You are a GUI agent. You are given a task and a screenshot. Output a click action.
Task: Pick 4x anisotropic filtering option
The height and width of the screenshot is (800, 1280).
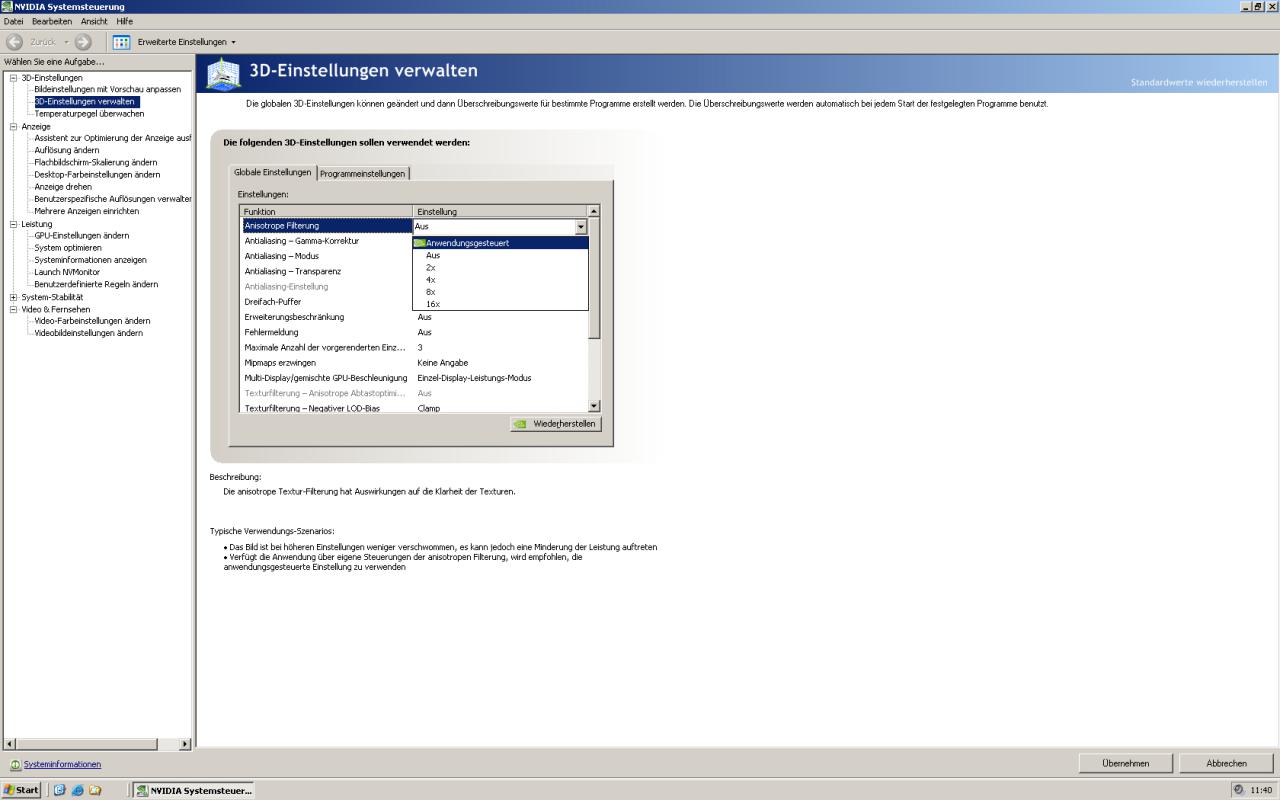click(x=500, y=279)
